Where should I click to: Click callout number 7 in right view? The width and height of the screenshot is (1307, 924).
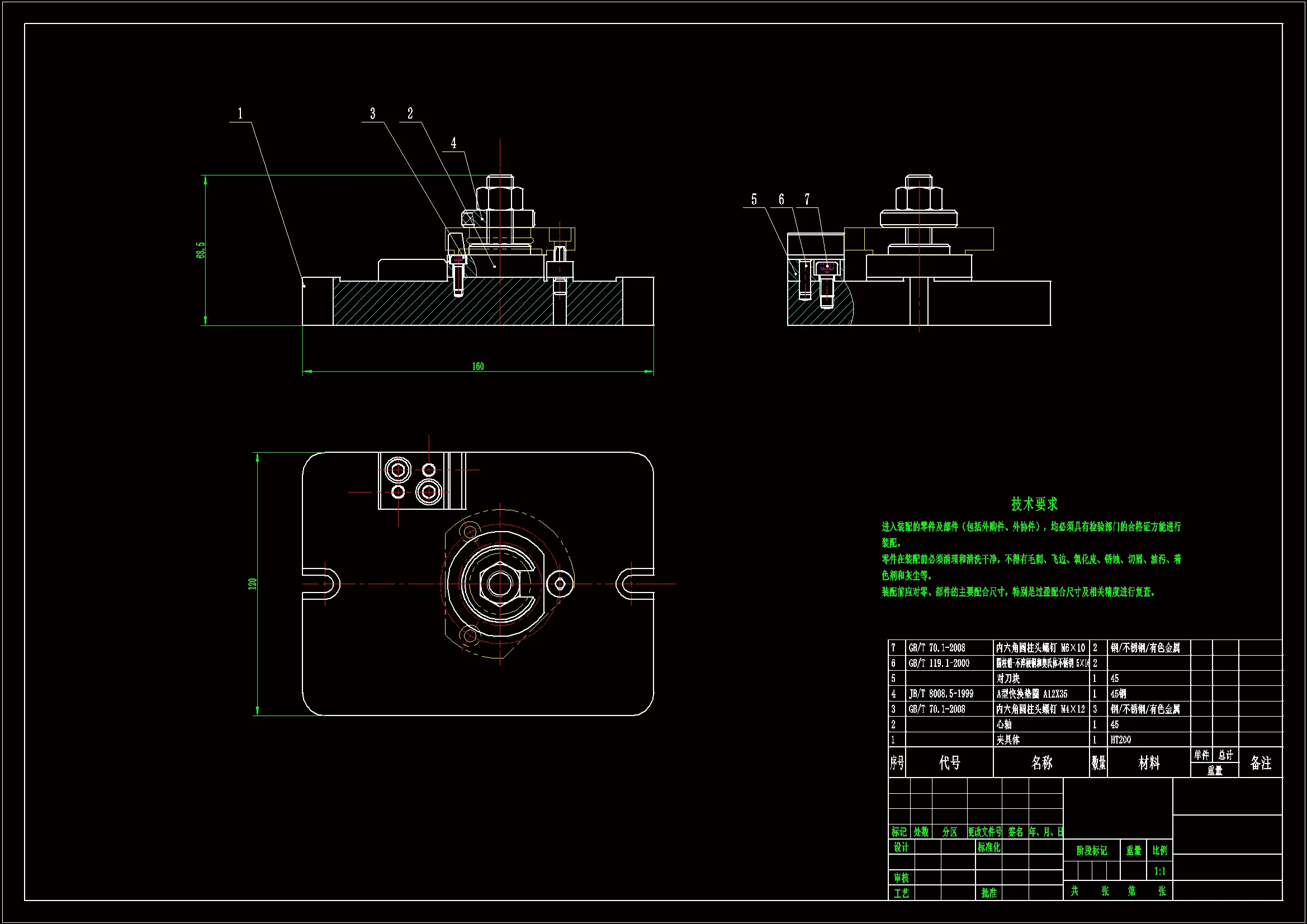pyautogui.click(x=807, y=199)
